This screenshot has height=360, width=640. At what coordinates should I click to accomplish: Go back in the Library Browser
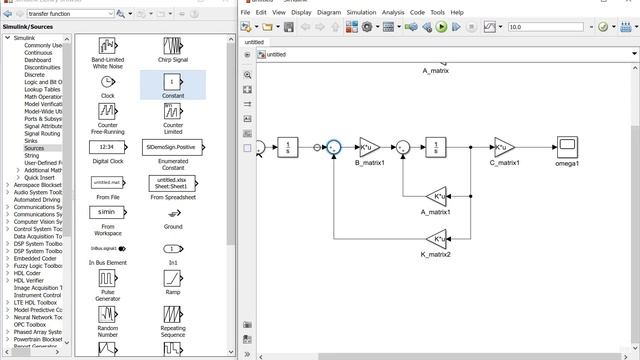point(7,14)
